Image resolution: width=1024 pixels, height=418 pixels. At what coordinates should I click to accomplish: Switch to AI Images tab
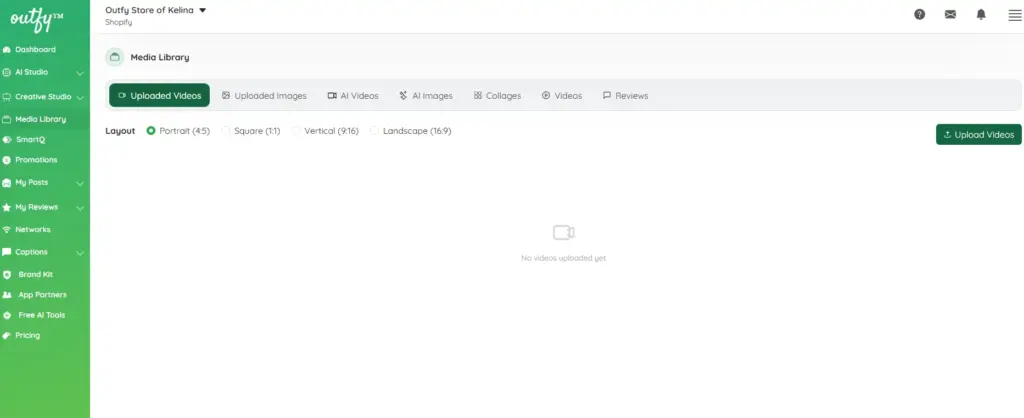426,95
